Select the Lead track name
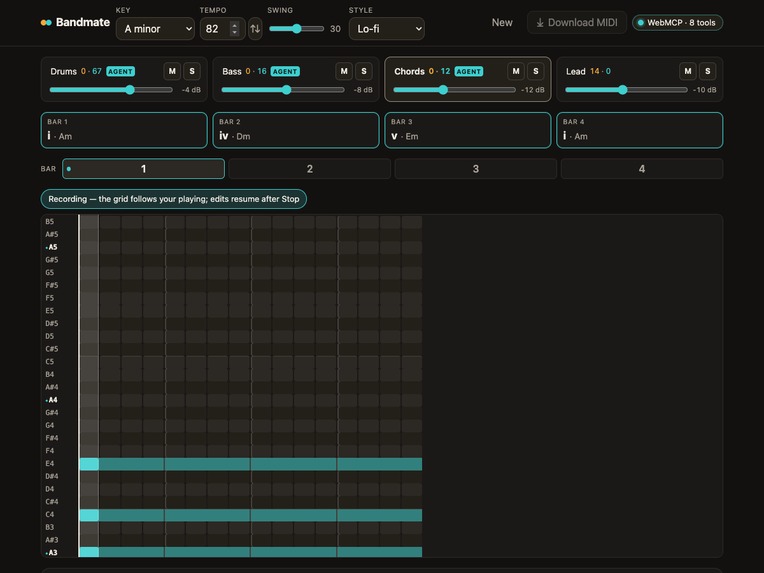The image size is (764, 573). pos(575,71)
